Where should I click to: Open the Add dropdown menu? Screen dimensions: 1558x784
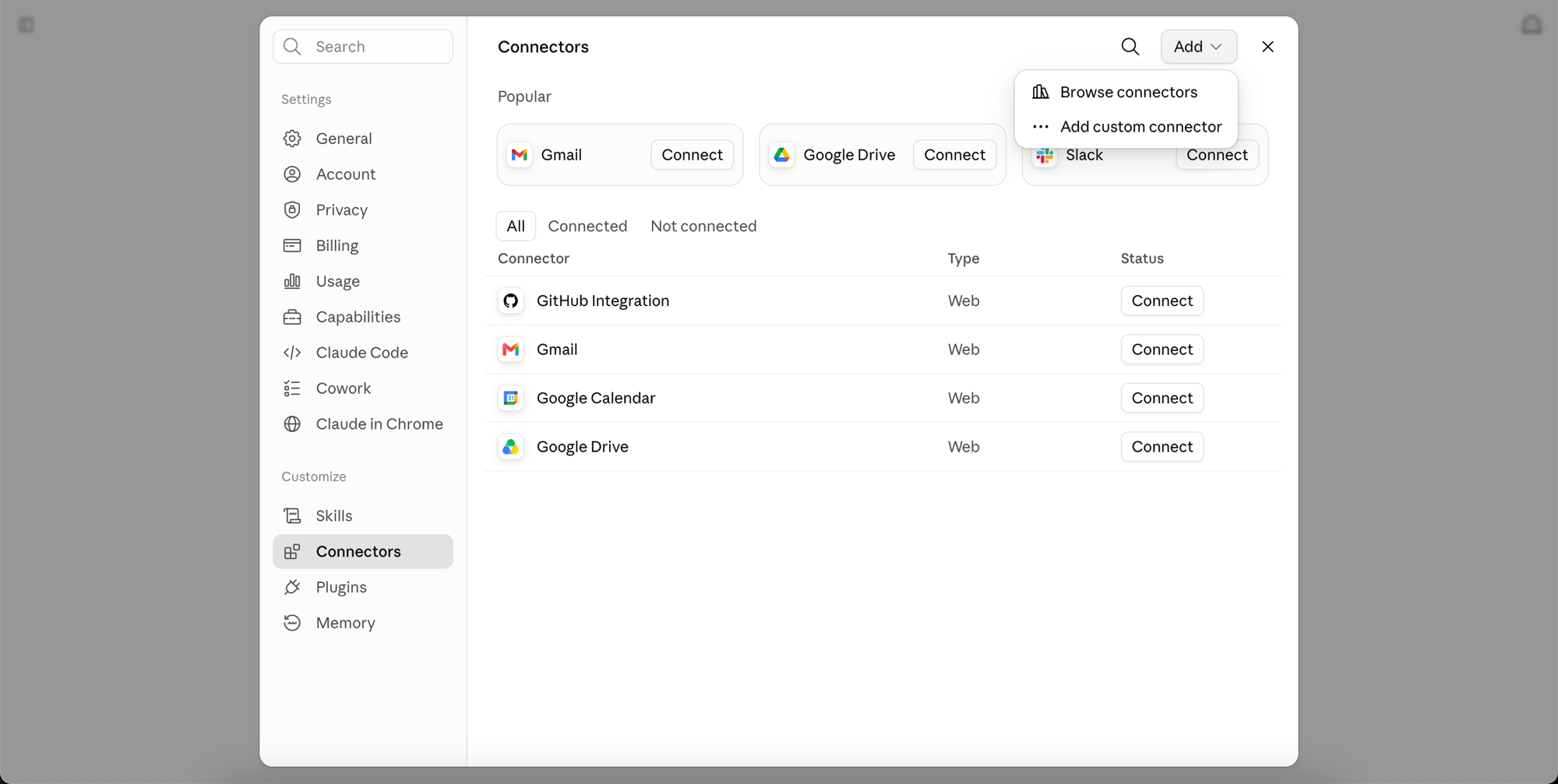click(1198, 47)
